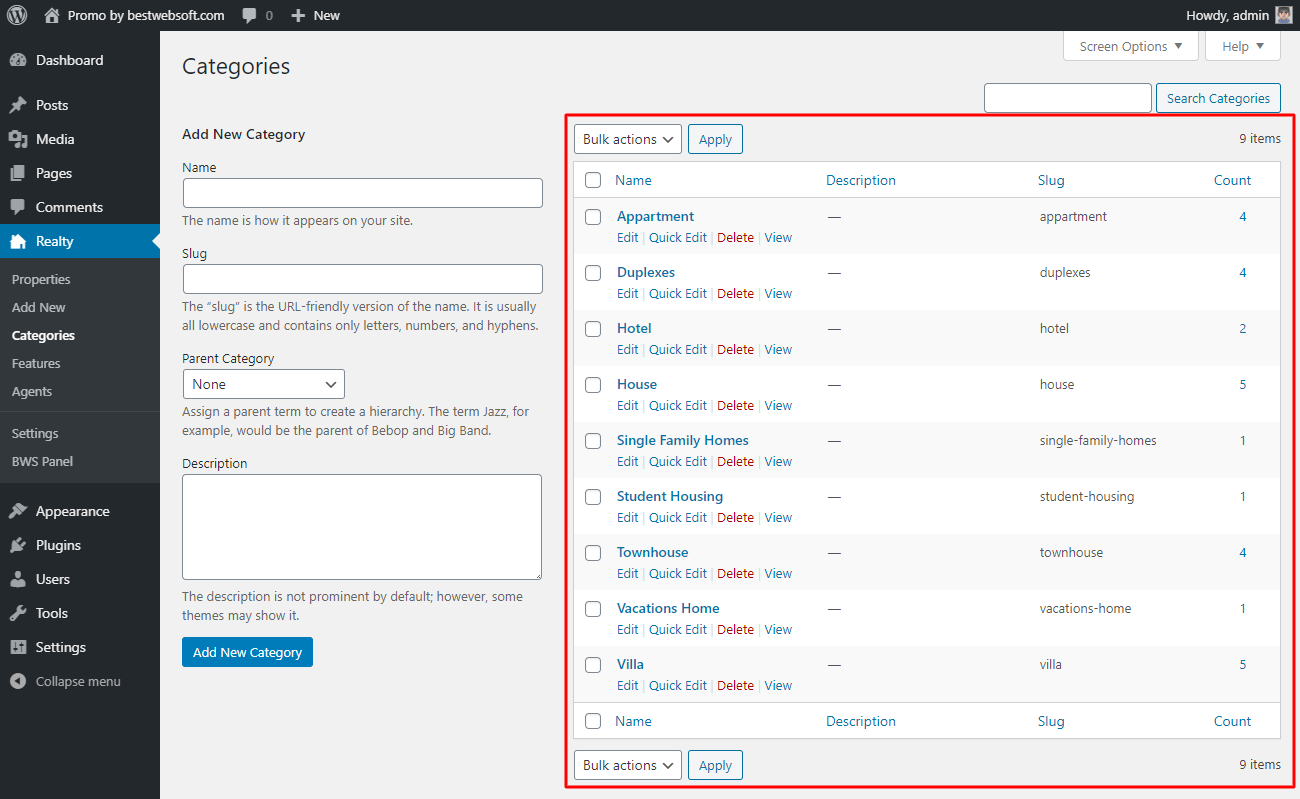Sort by the top Slug column header
This screenshot has height=799, width=1300.
pyautogui.click(x=1051, y=180)
